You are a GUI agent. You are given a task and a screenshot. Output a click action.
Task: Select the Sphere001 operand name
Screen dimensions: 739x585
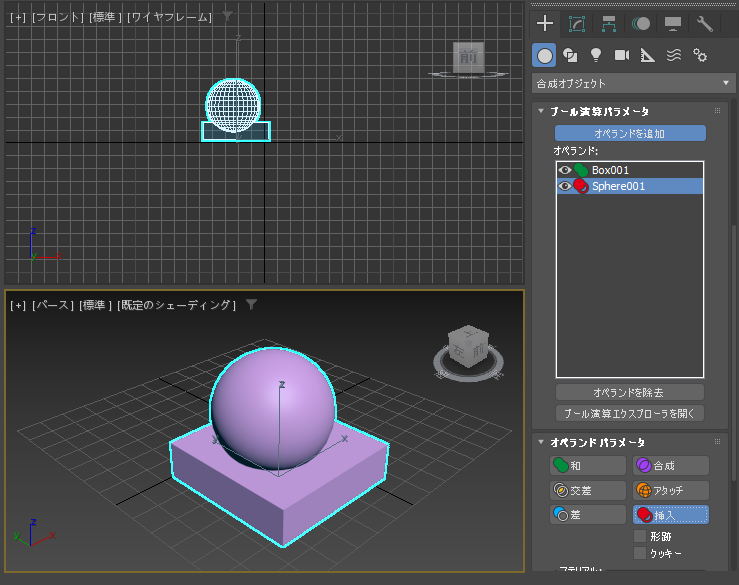pos(618,186)
